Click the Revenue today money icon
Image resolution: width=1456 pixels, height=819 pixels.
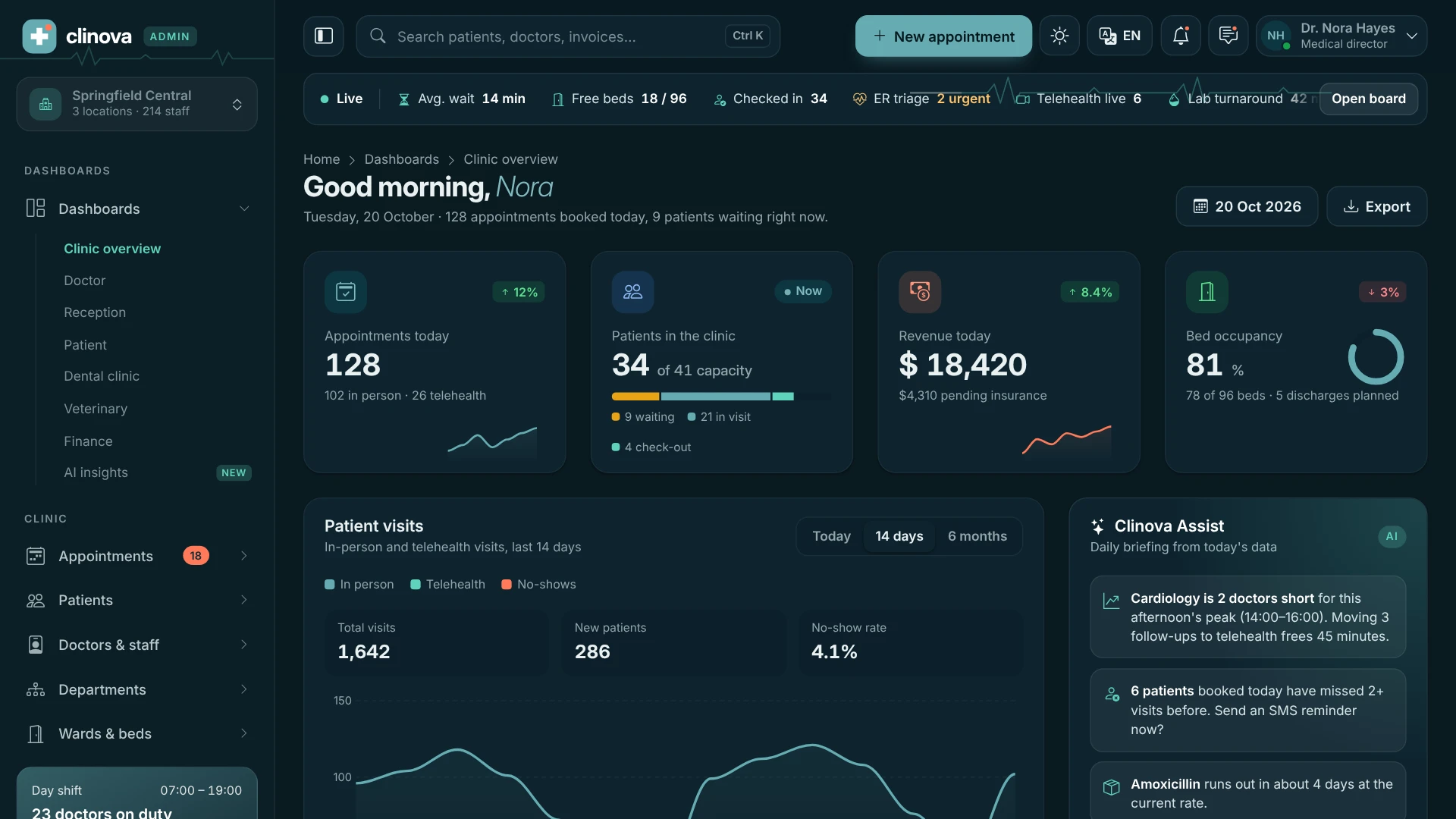coord(920,292)
